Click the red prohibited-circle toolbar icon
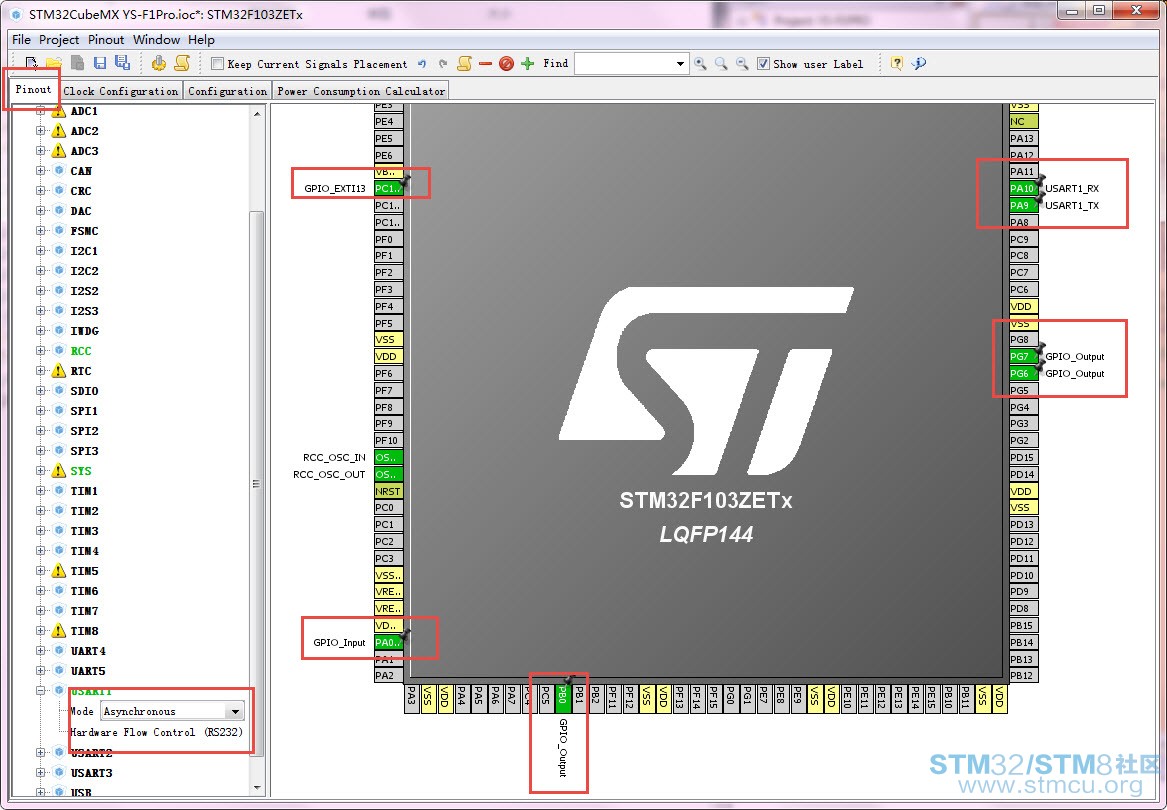This screenshot has width=1167, height=810. coord(506,64)
